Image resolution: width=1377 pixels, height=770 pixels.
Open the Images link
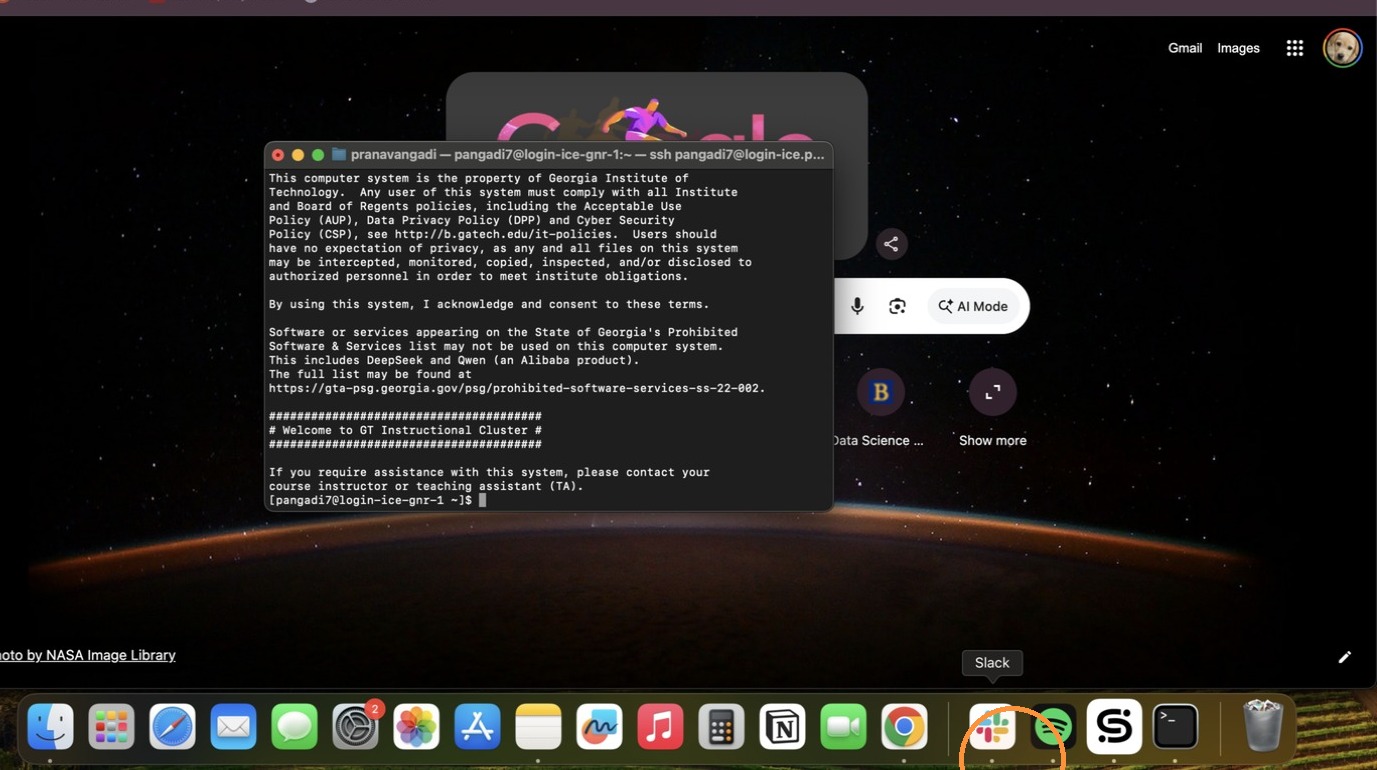tap(1238, 48)
